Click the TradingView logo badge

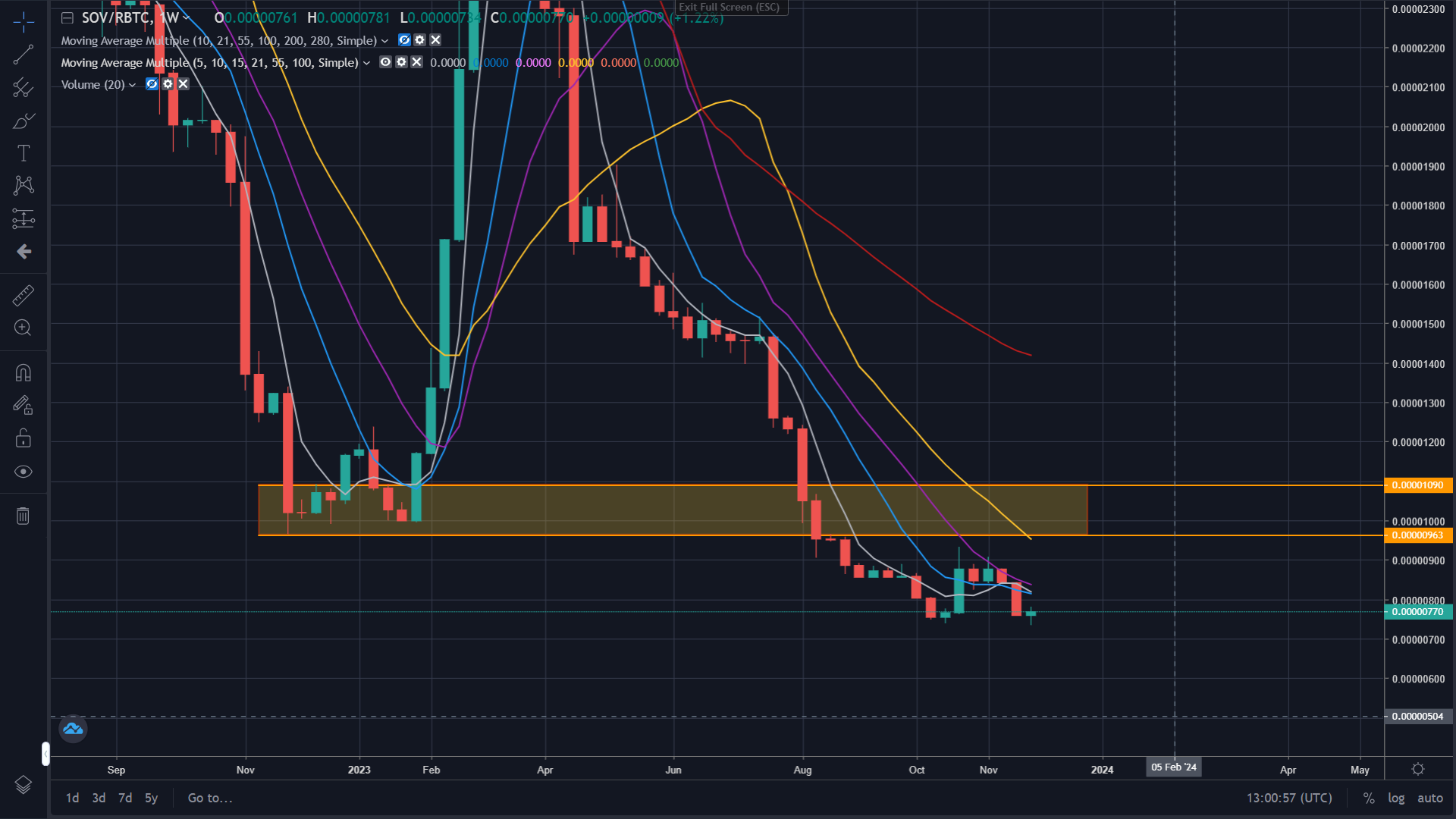tap(73, 729)
